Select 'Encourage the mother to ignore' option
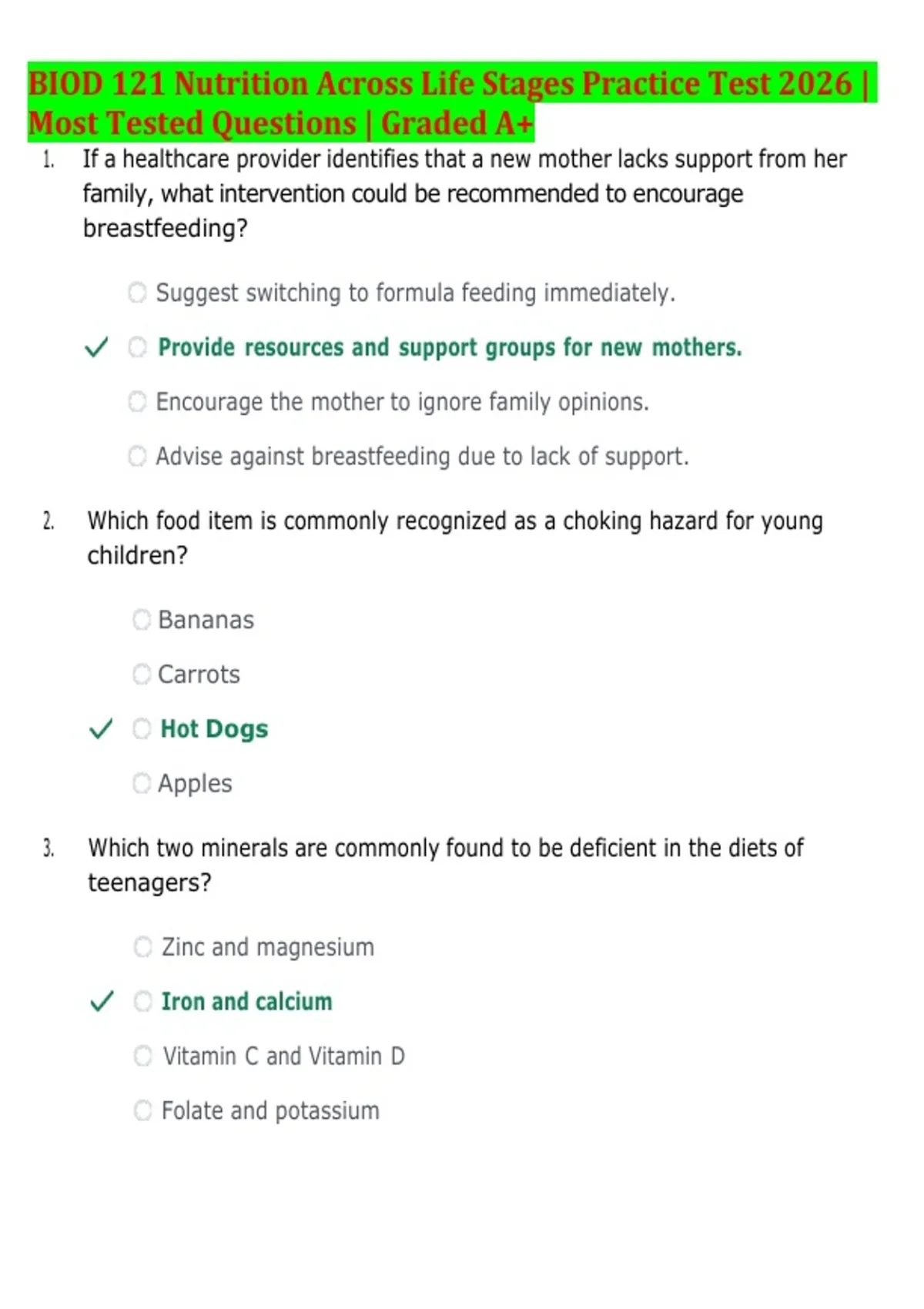The image size is (924, 1309). coord(137,402)
